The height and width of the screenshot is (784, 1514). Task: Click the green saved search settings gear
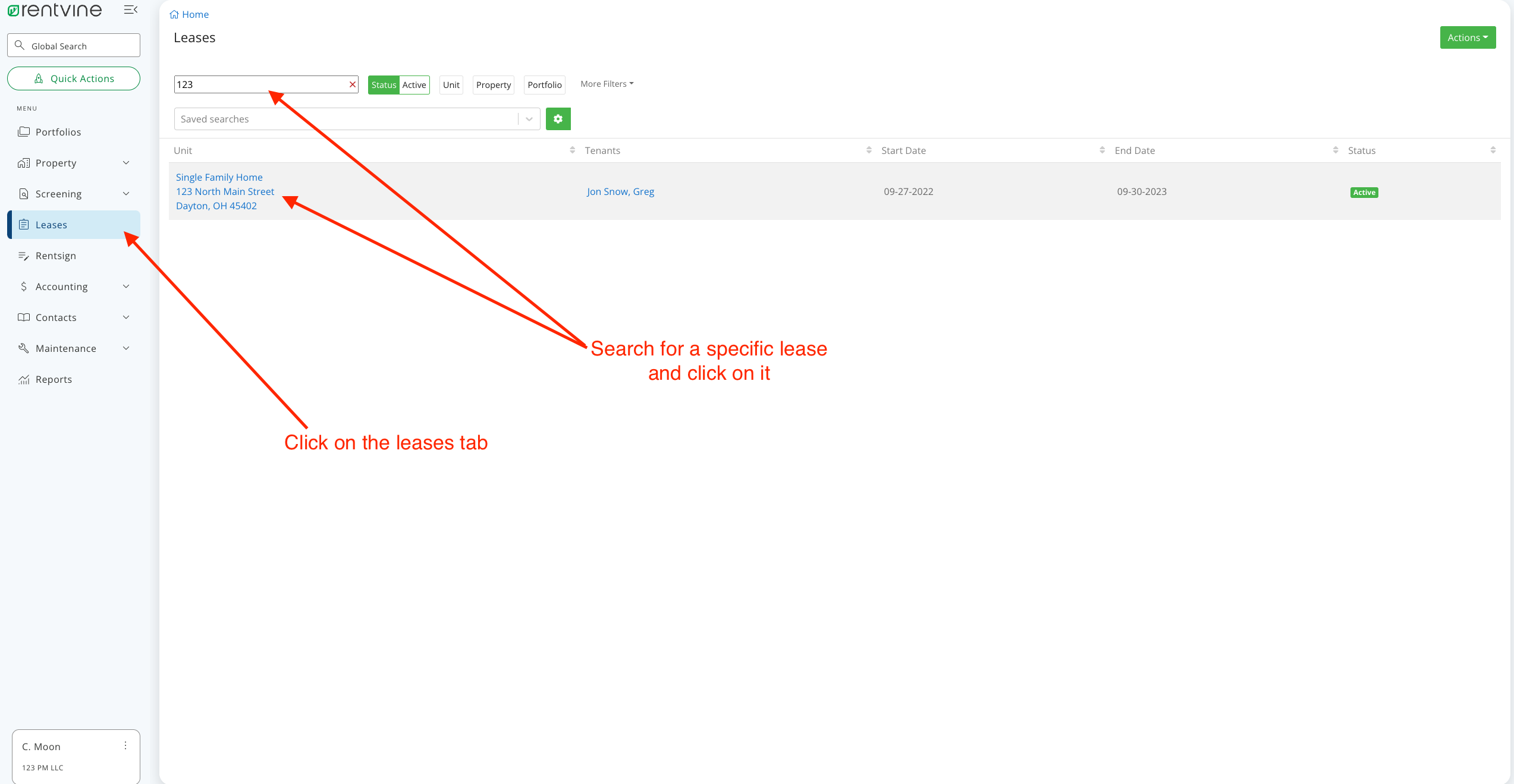(x=558, y=119)
